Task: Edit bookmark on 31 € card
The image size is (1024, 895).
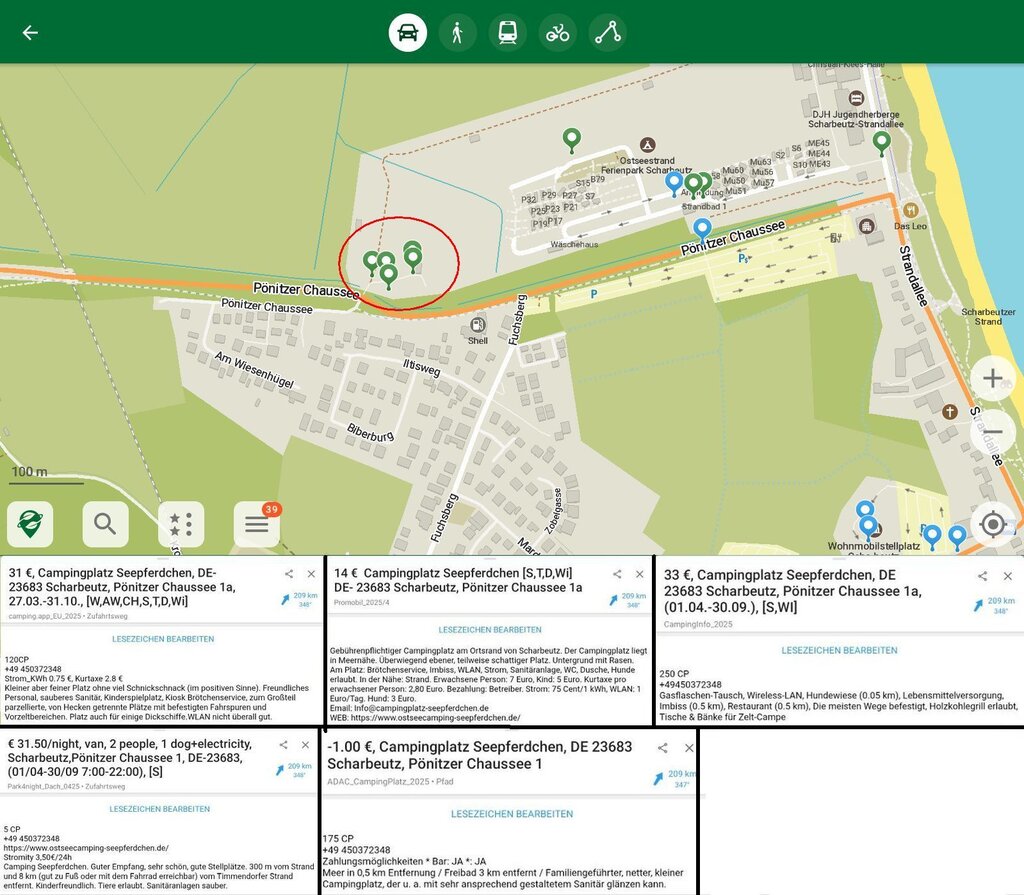Action: pos(163,639)
